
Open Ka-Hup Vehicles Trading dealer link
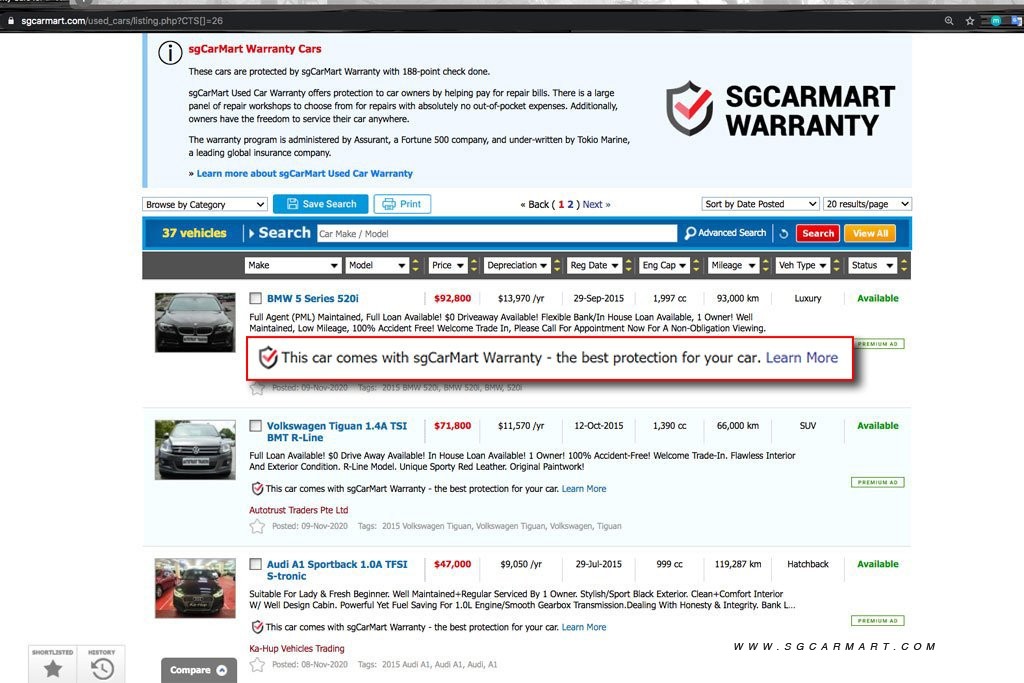click(296, 648)
